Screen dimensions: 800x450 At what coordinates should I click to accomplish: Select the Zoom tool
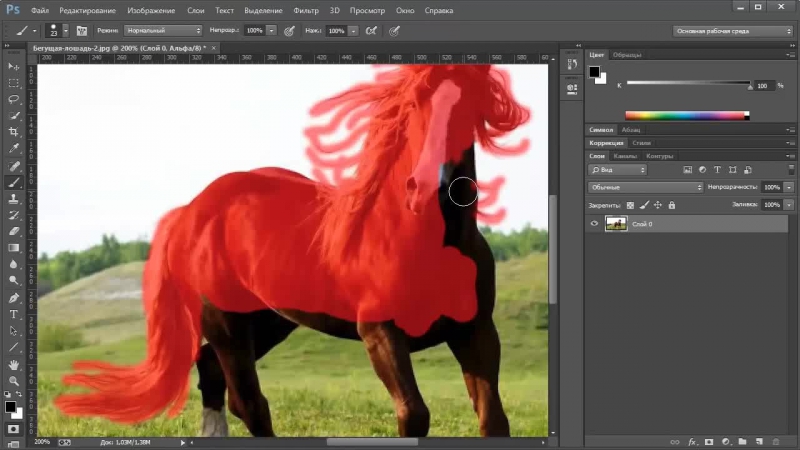pyautogui.click(x=13, y=381)
